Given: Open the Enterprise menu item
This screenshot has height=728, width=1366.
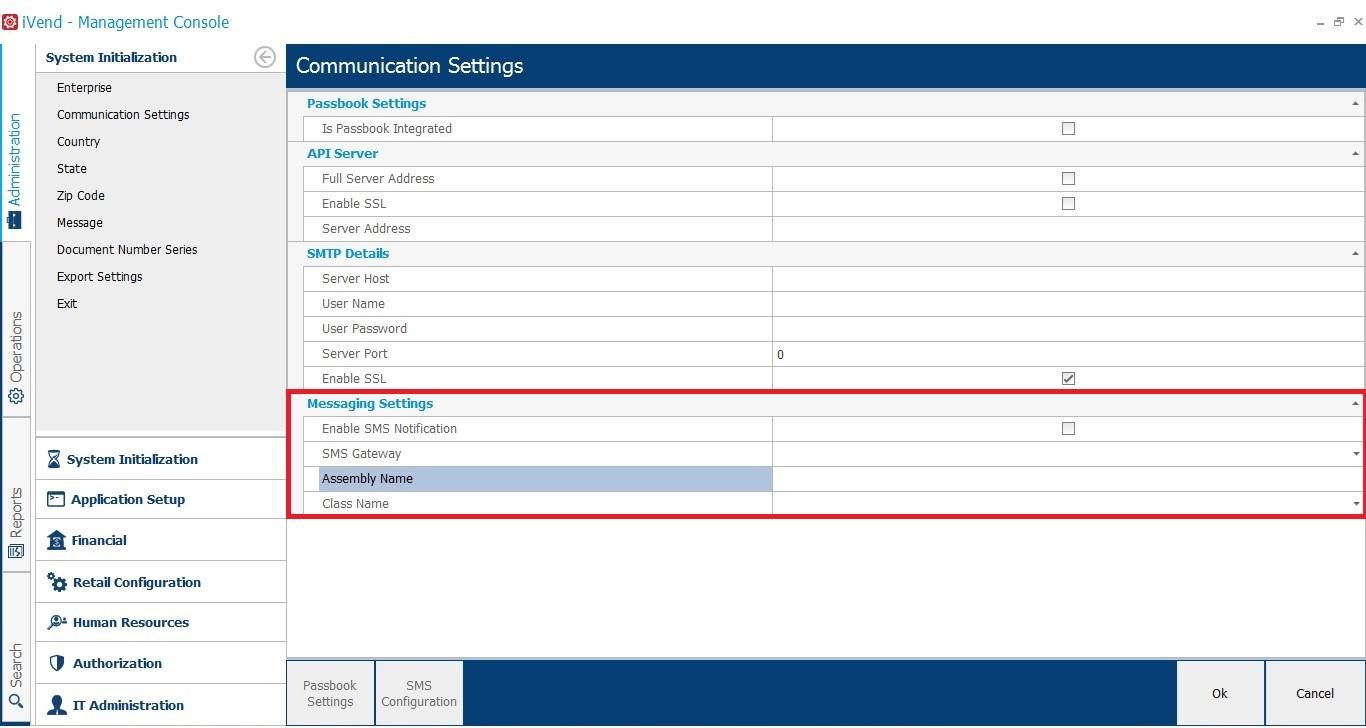Looking at the screenshot, I should [84, 88].
